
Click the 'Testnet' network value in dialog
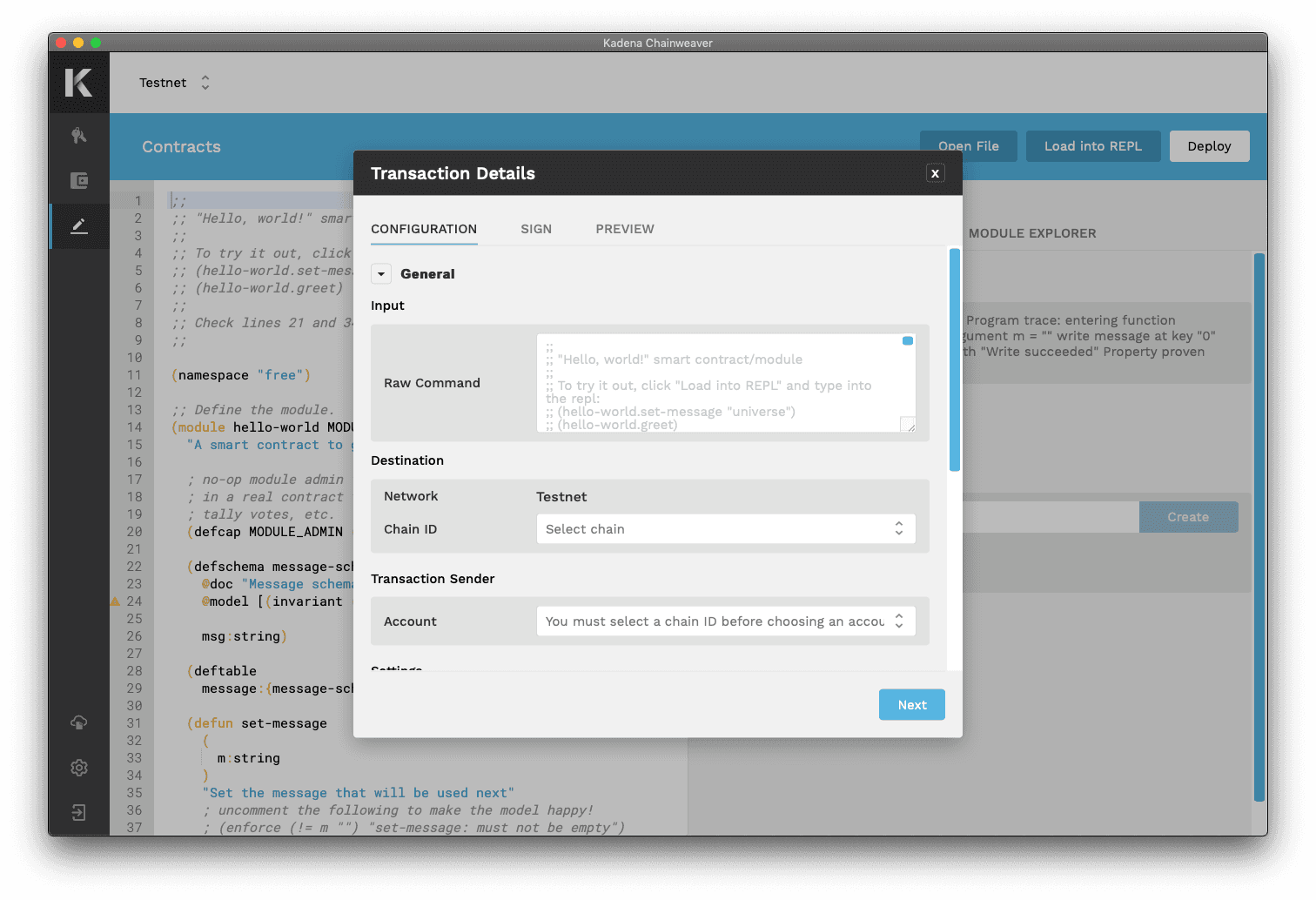click(561, 497)
